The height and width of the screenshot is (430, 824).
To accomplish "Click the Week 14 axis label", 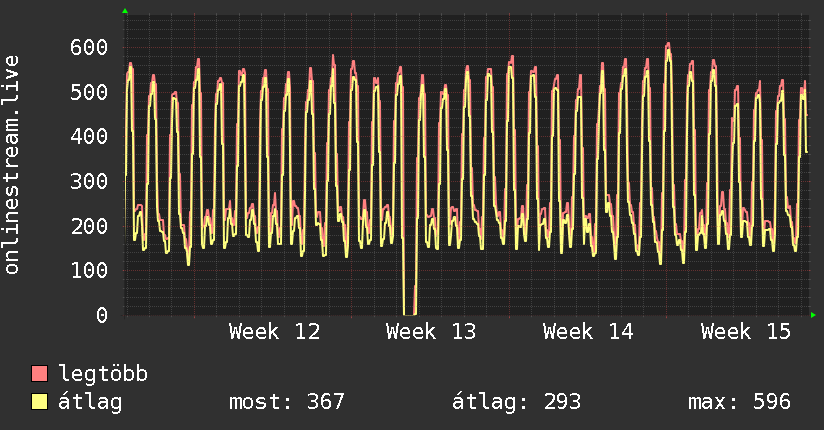I will click(588, 332).
